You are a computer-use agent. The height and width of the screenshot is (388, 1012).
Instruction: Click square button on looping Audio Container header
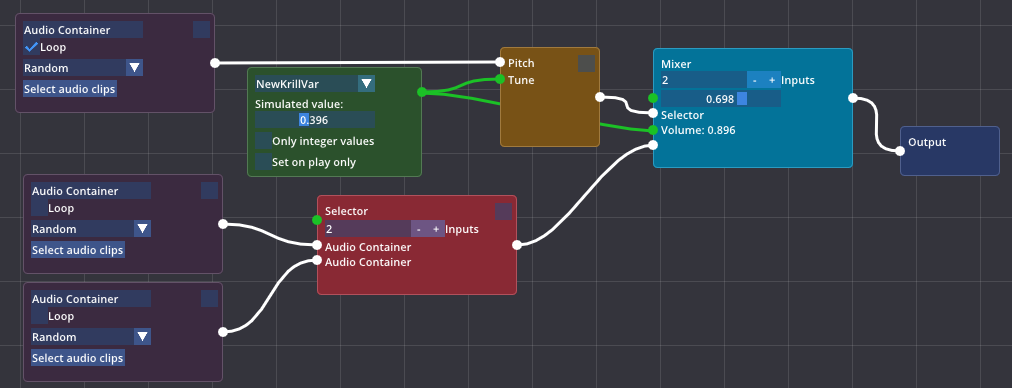coord(201,29)
